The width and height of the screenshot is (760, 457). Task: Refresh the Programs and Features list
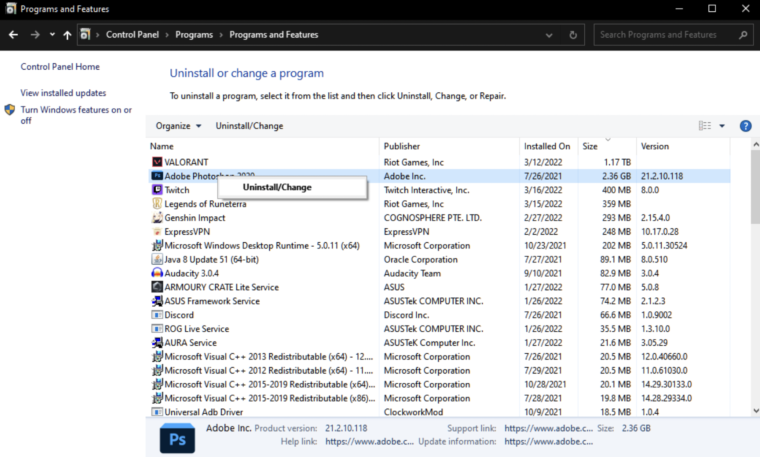coord(573,35)
